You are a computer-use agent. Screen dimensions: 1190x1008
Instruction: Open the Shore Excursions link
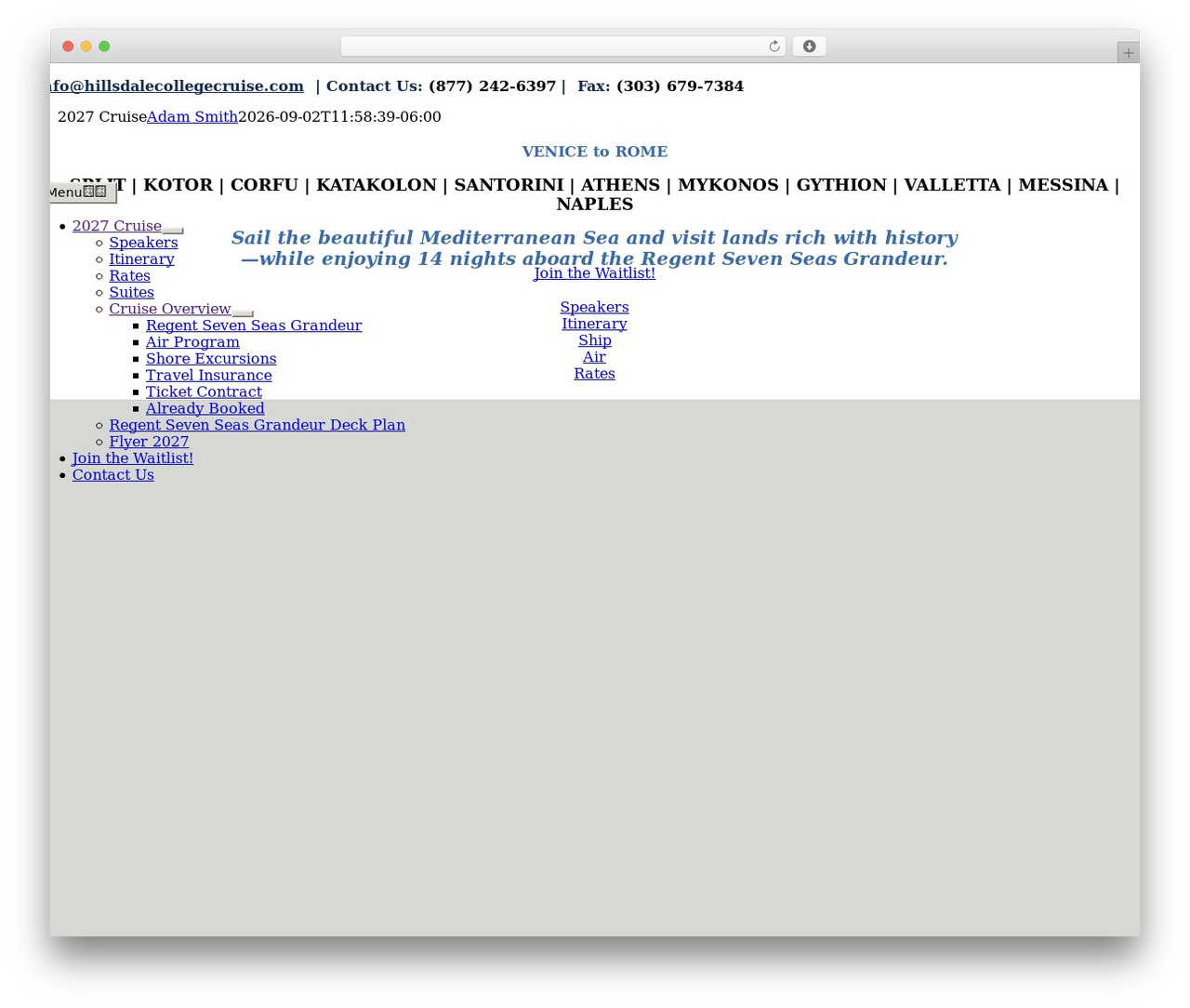click(x=211, y=359)
